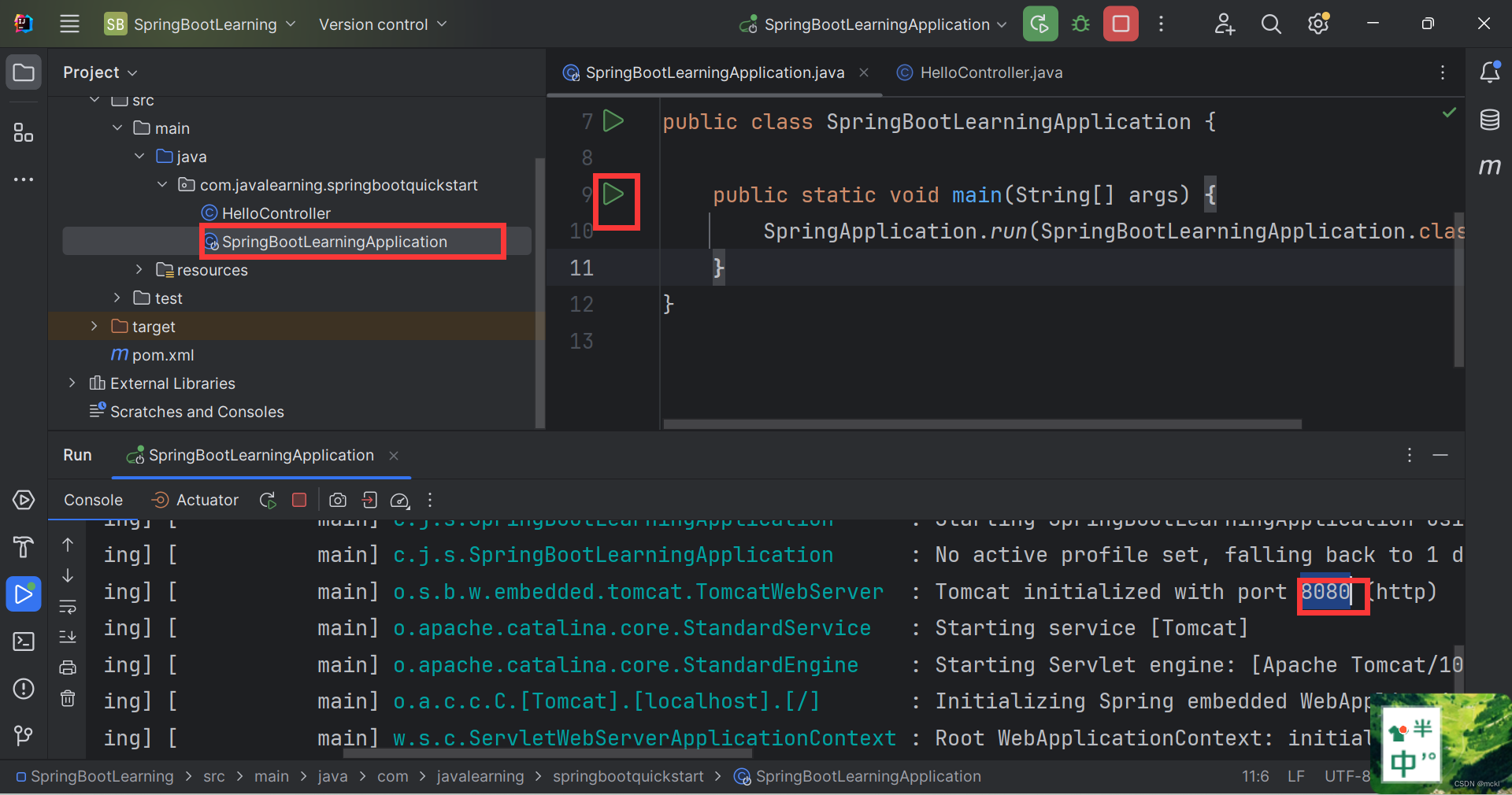Open console toolbar more options
Screen dimensions: 1512x795
[430, 500]
